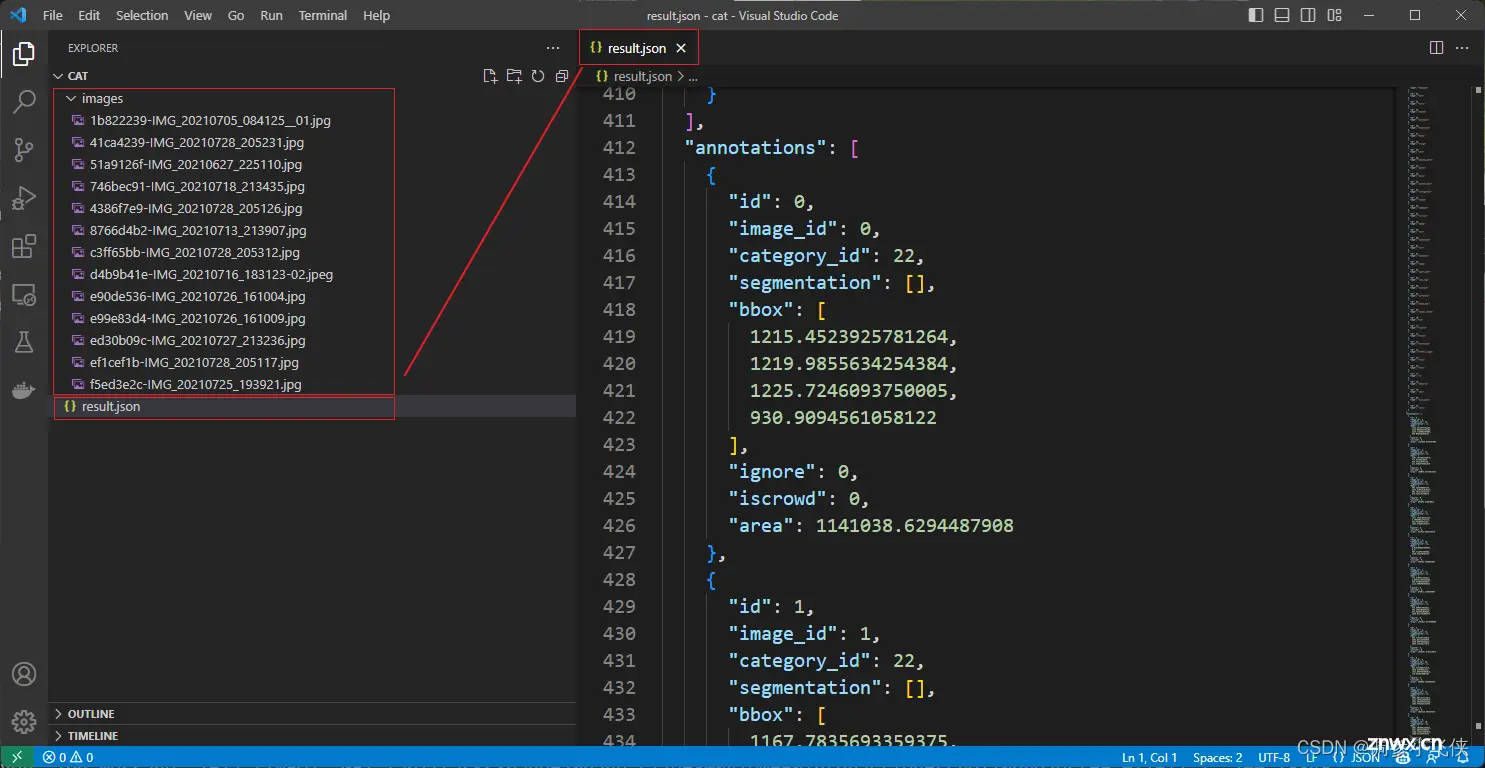Open the Search view in activity bar
Screen dimensions: 1485x768
[x=24, y=102]
